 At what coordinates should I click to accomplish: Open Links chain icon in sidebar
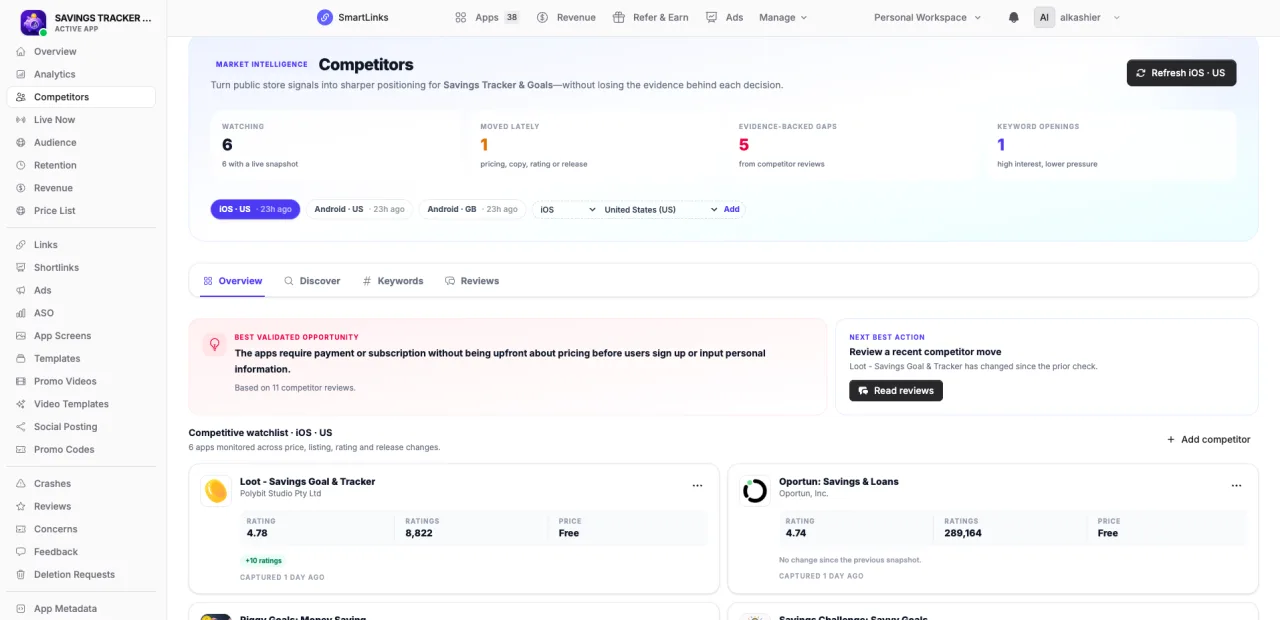(22, 245)
